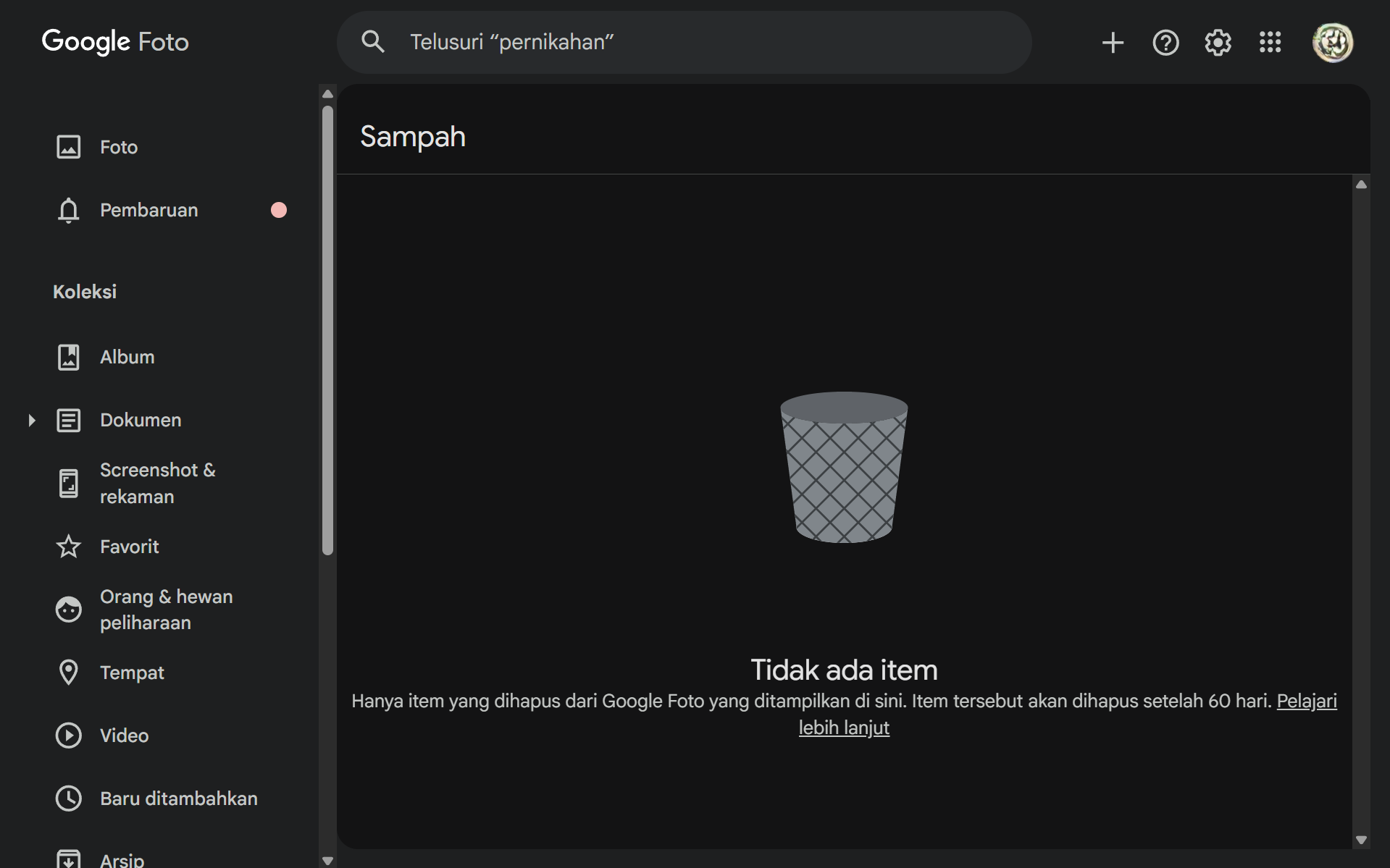
Task: Select Album in the sidebar
Action: click(127, 357)
